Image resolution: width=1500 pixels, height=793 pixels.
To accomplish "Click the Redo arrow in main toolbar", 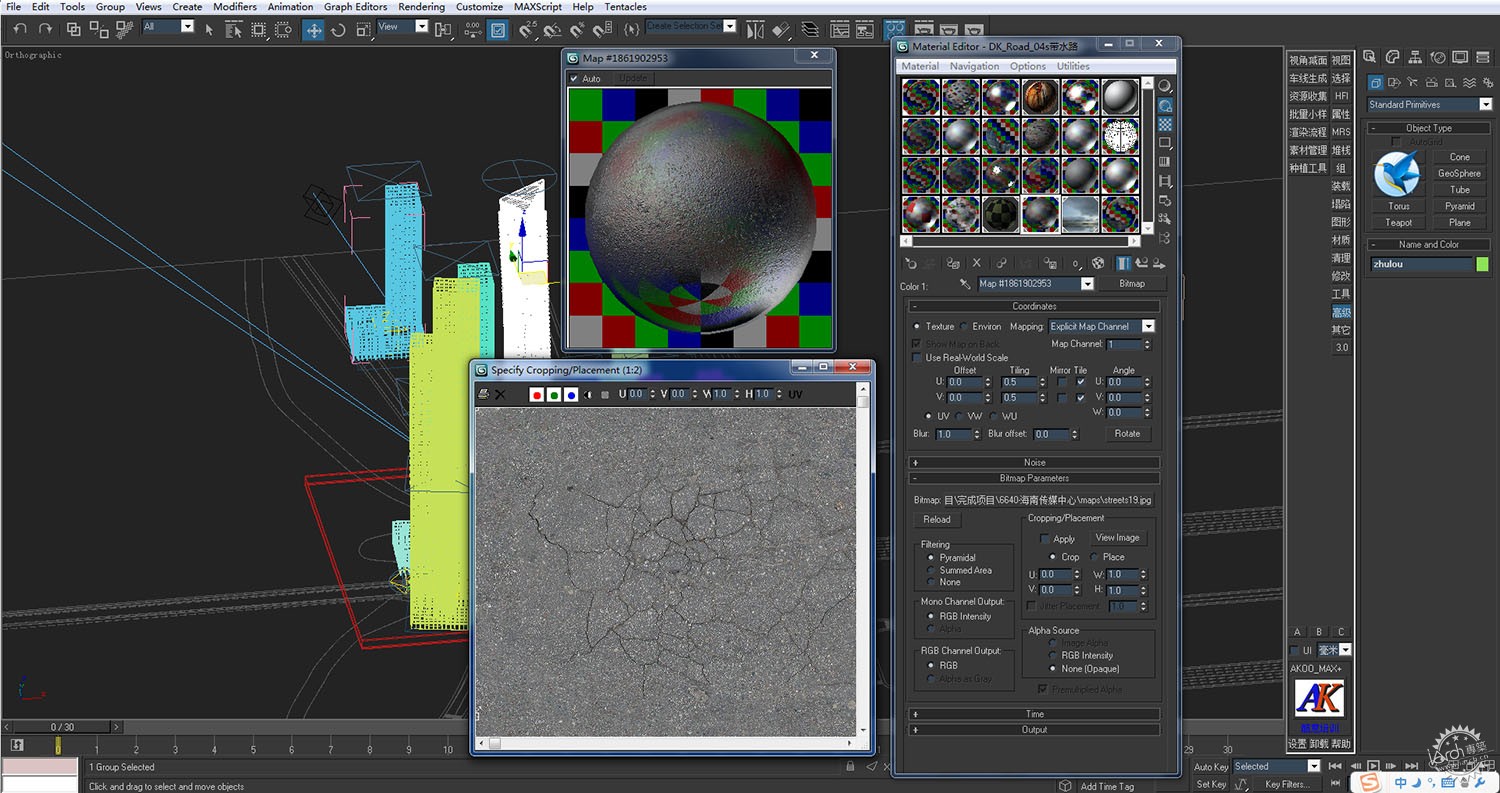I will point(45,30).
